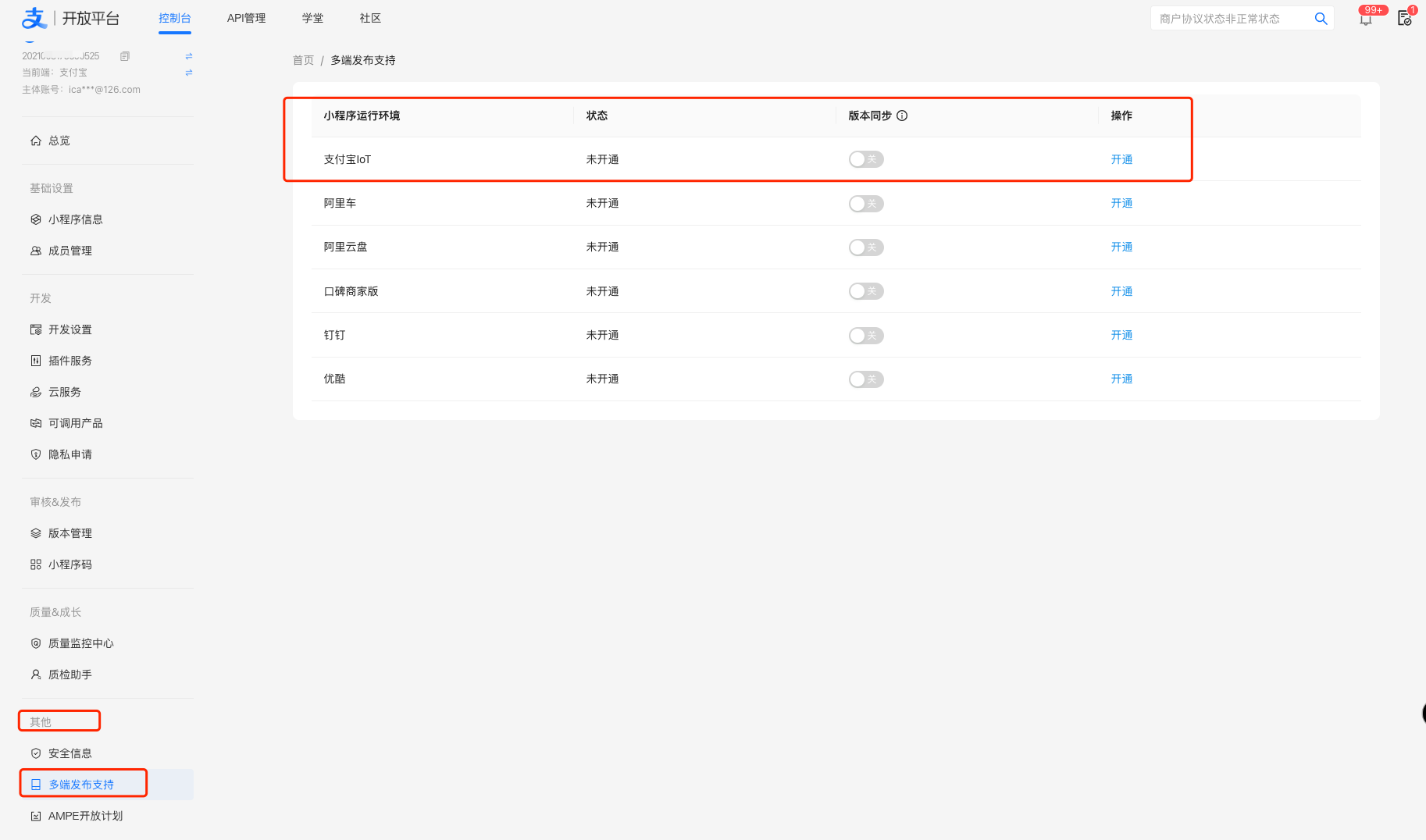1426x840 pixels.
Task: Click 开通 link for 优酷
Action: point(1121,379)
